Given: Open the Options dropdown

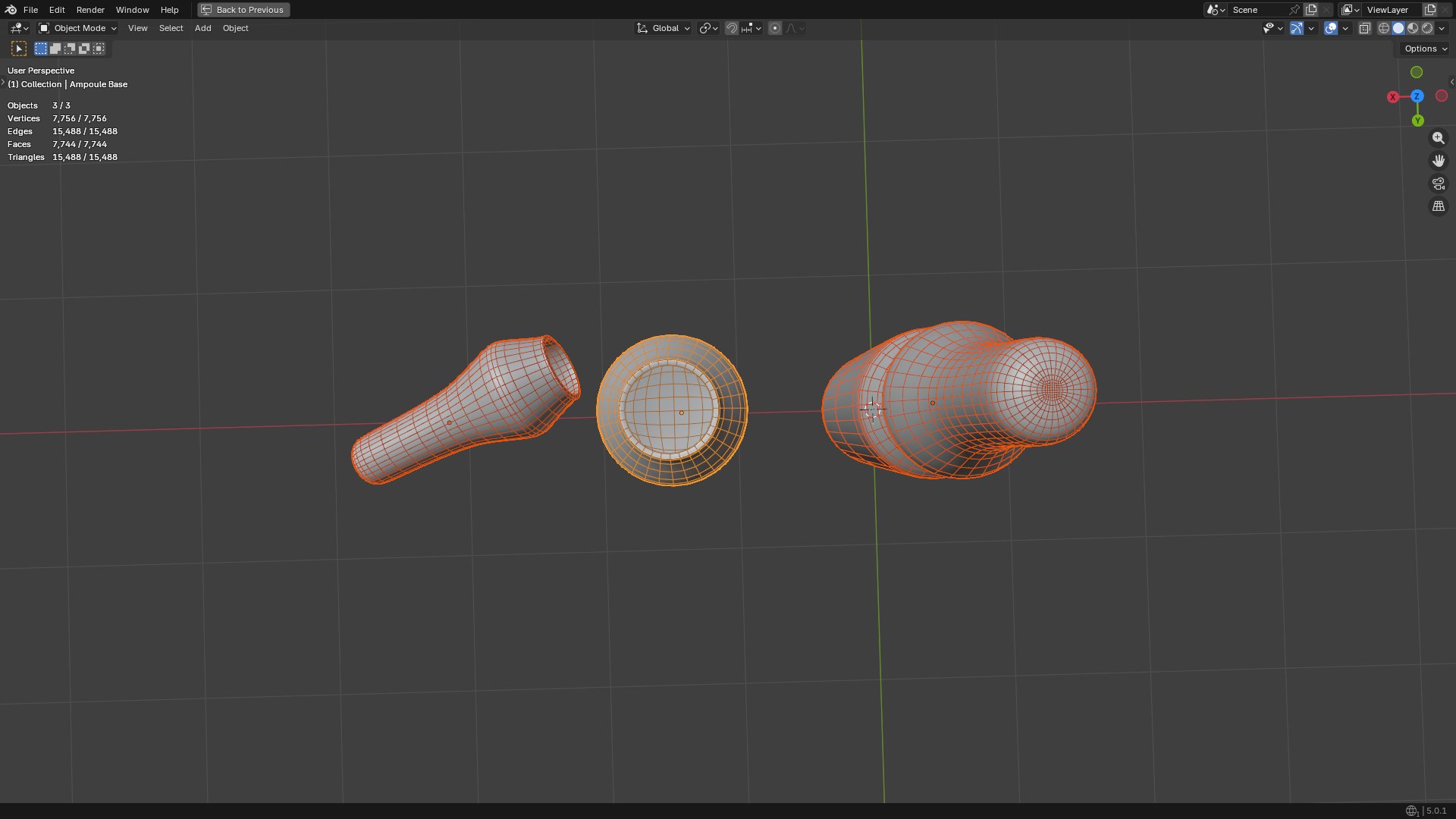Looking at the screenshot, I should pos(1426,49).
